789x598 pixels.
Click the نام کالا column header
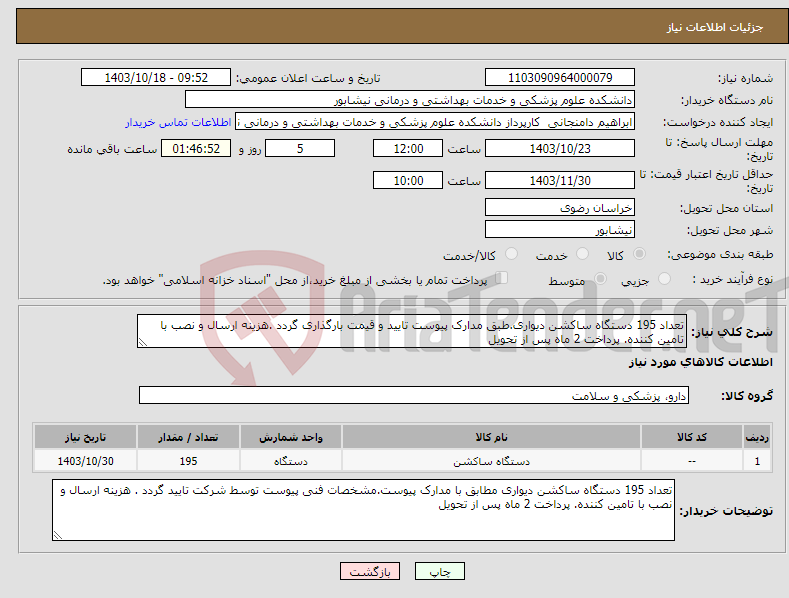coord(491,437)
